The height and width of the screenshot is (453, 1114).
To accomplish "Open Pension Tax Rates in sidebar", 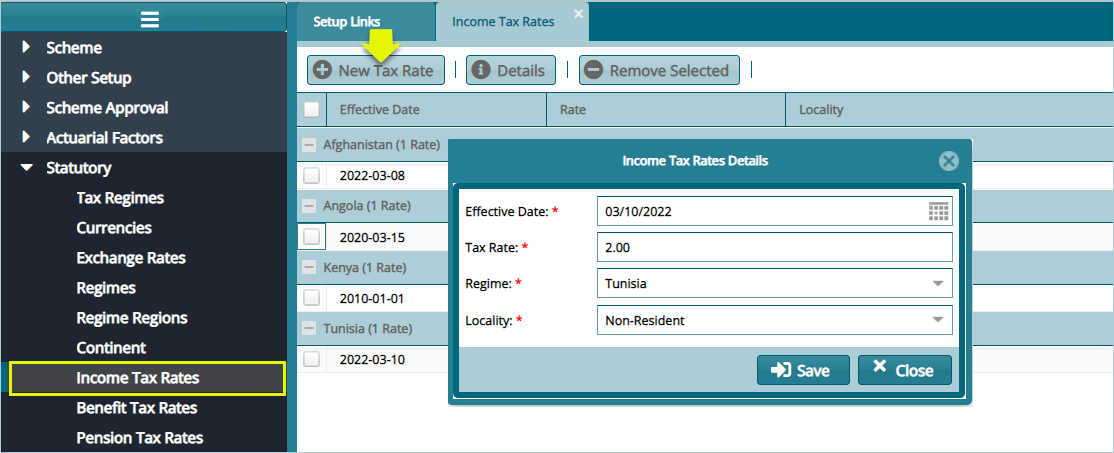I will [x=139, y=438].
